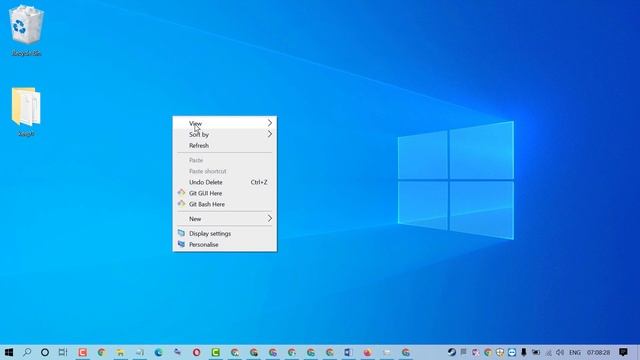The width and height of the screenshot is (640, 360).
Task: Click the taskbar Search magnifier
Action: (x=27, y=352)
